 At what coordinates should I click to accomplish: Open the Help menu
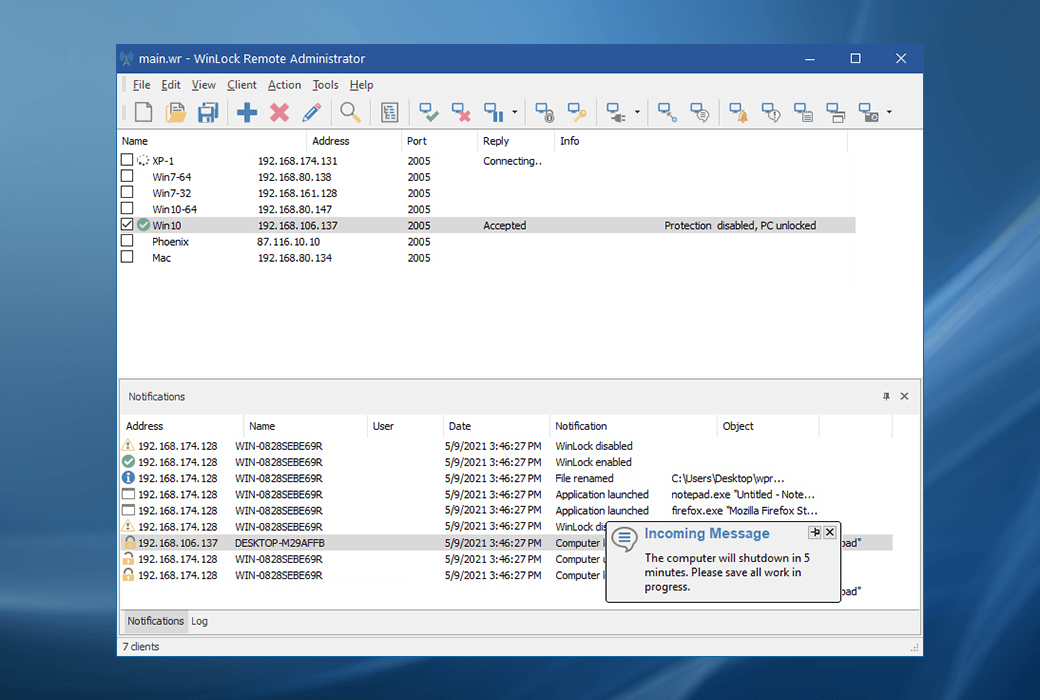tap(361, 85)
